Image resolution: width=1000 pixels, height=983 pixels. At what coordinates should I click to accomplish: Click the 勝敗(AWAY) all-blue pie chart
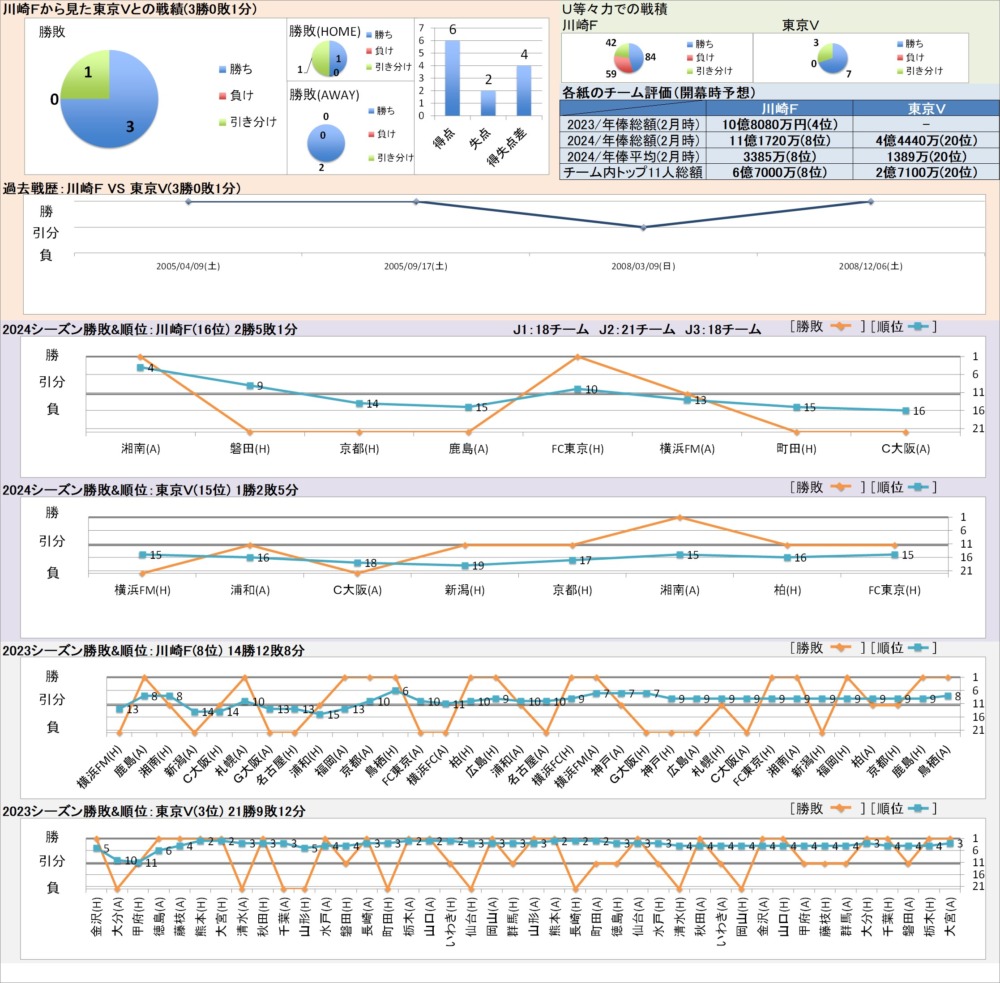(326, 143)
